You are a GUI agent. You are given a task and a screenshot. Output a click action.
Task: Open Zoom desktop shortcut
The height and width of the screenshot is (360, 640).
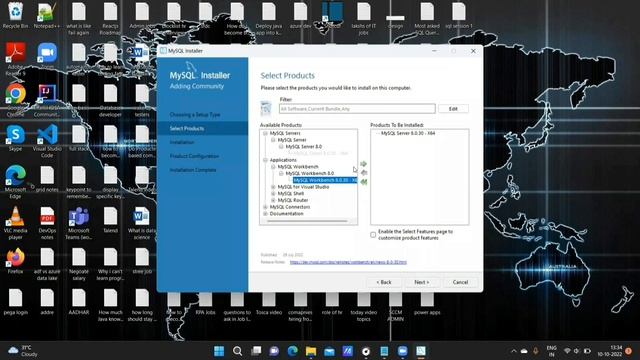pyautogui.click(x=47, y=57)
